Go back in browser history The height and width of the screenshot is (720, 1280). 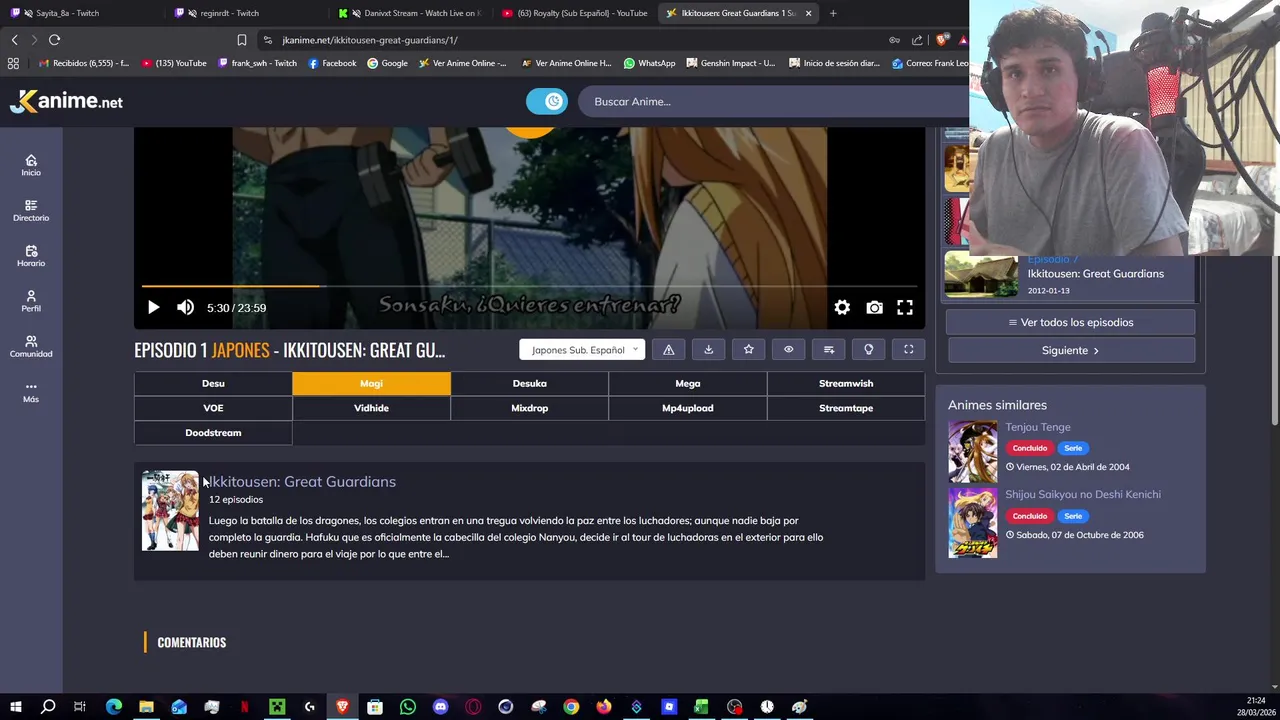click(x=14, y=40)
